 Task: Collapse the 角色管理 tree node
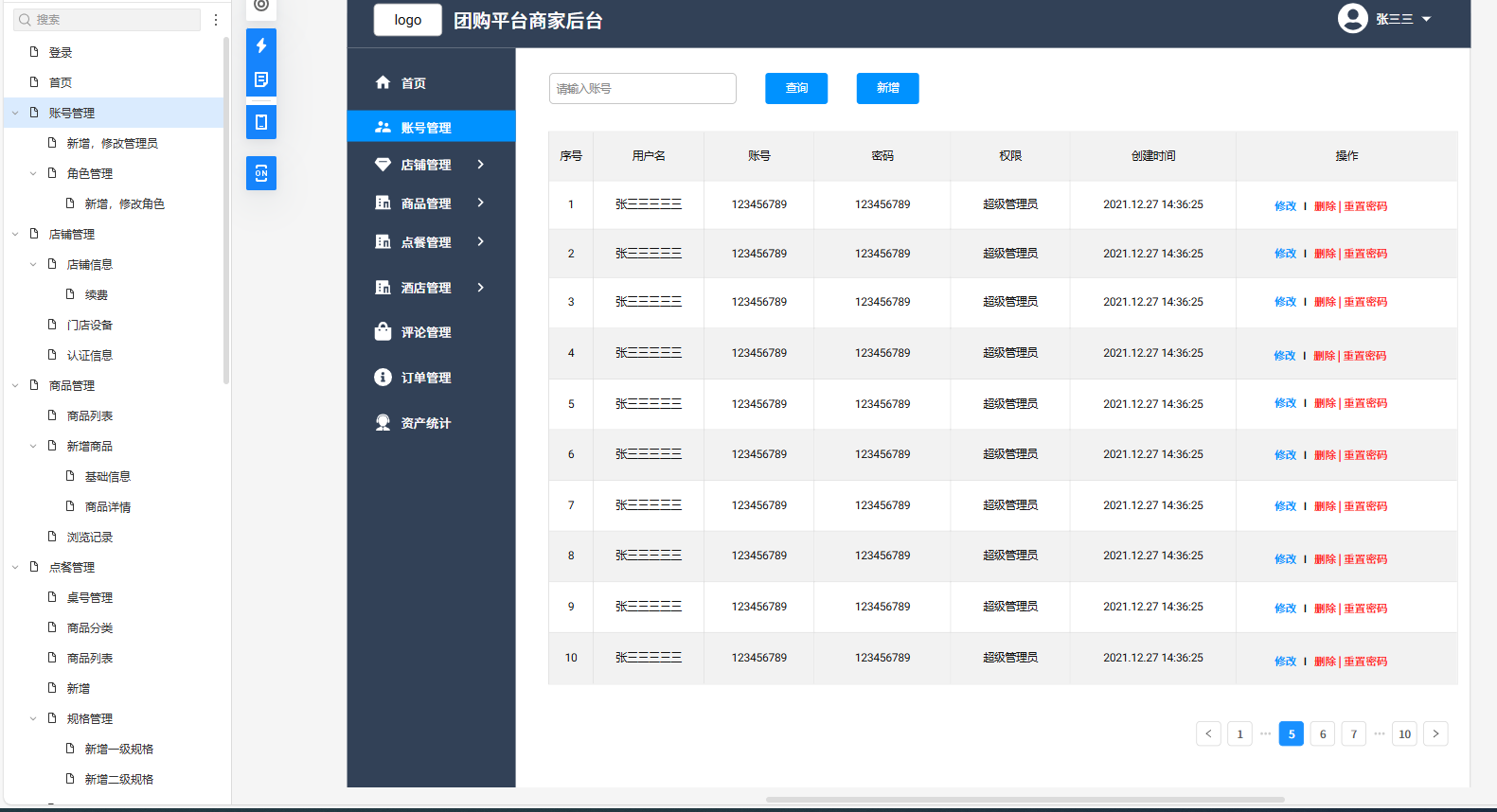click(33, 174)
